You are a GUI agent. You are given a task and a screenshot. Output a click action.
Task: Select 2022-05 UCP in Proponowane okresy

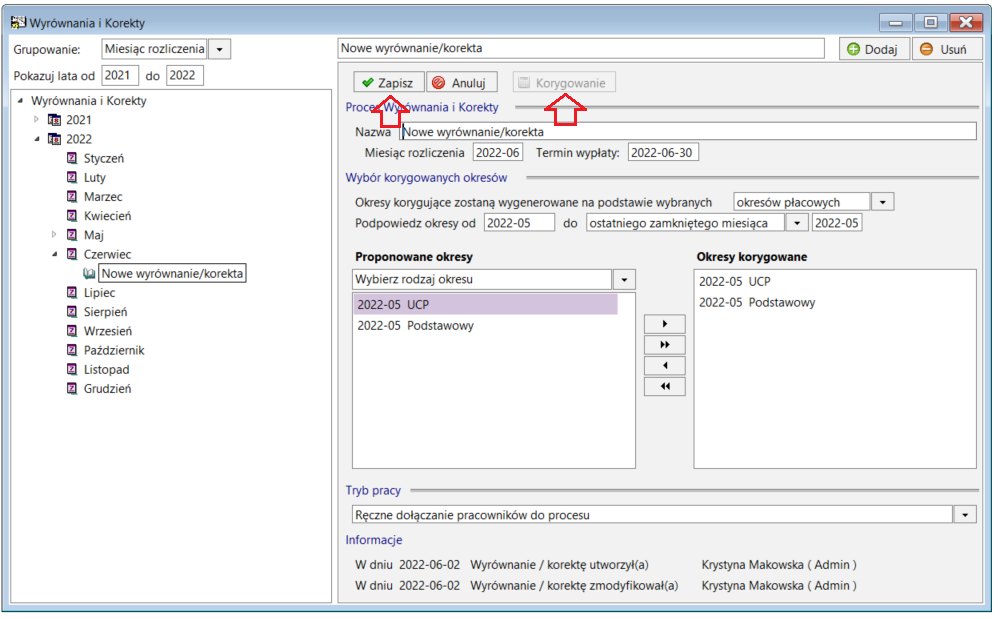pyautogui.click(x=486, y=304)
